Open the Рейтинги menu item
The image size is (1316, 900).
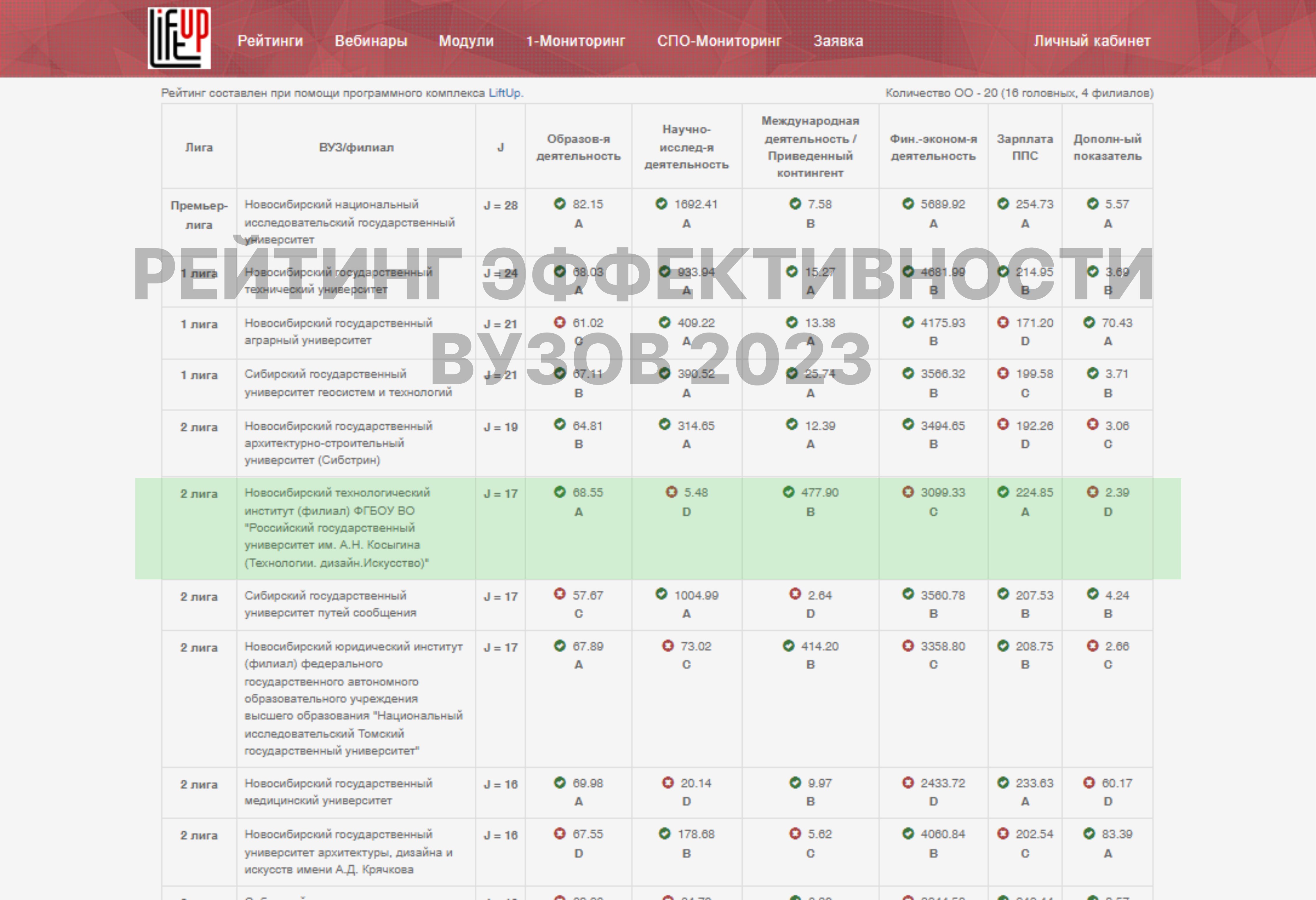[270, 41]
